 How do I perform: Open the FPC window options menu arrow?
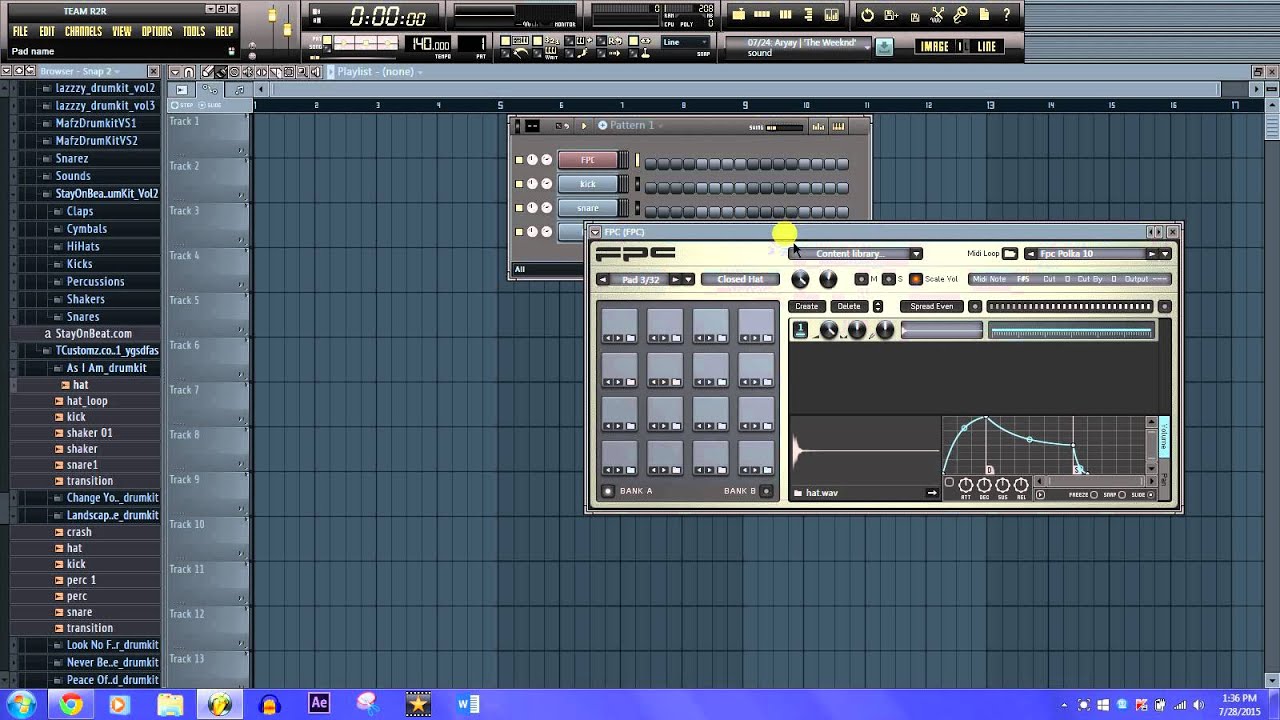595,232
